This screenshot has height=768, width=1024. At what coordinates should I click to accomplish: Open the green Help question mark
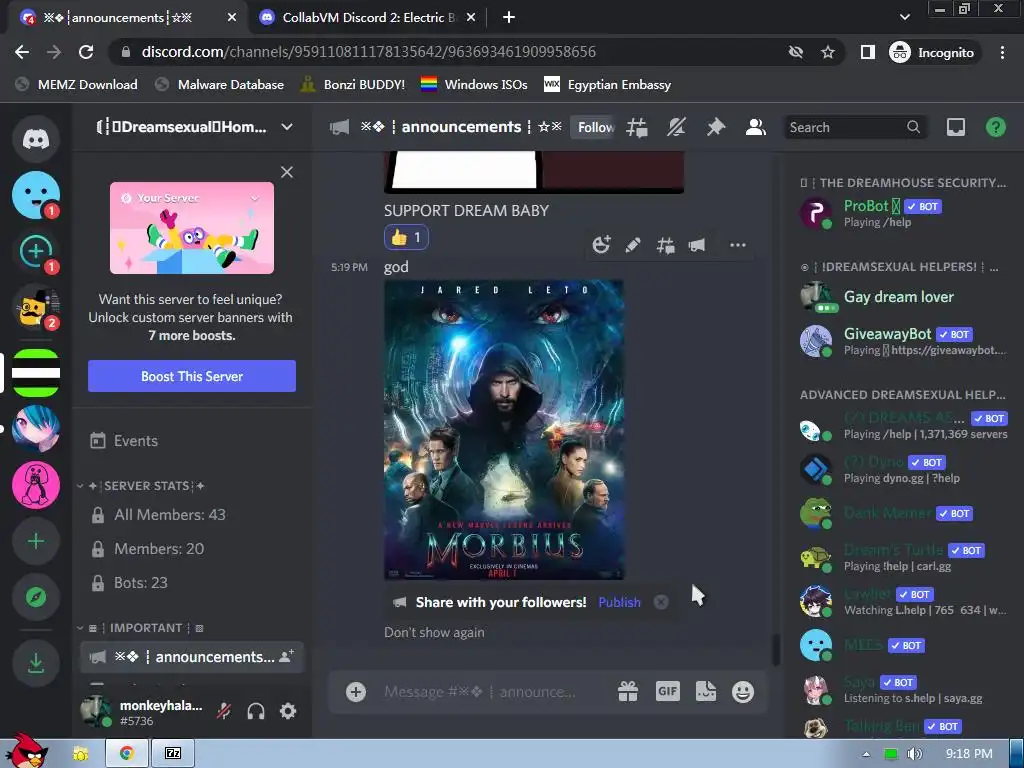[x=995, y=127]
